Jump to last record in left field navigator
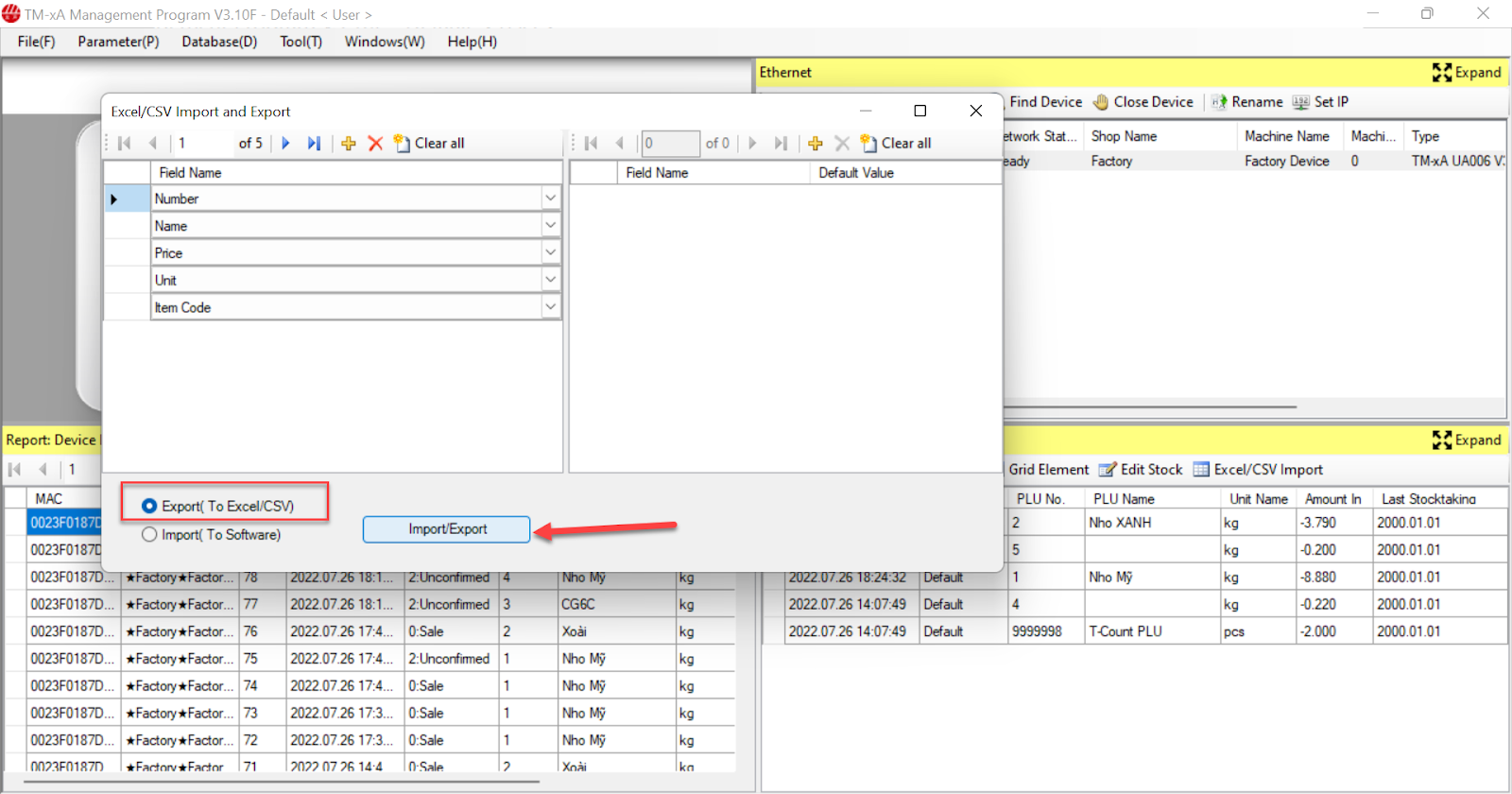The width and height of the screenshot is (1512, 794). pos(314,144)
